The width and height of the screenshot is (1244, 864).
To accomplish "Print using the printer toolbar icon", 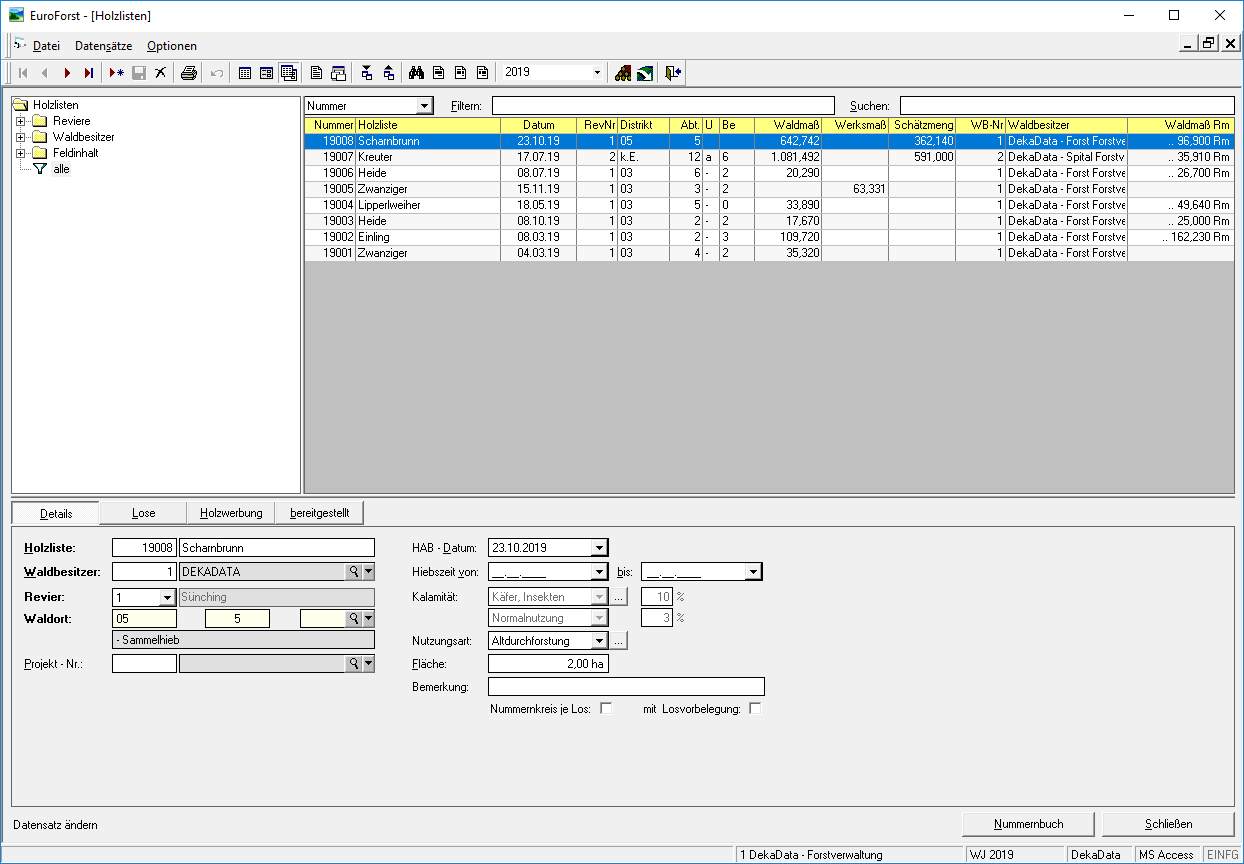I will coord(189,73).
